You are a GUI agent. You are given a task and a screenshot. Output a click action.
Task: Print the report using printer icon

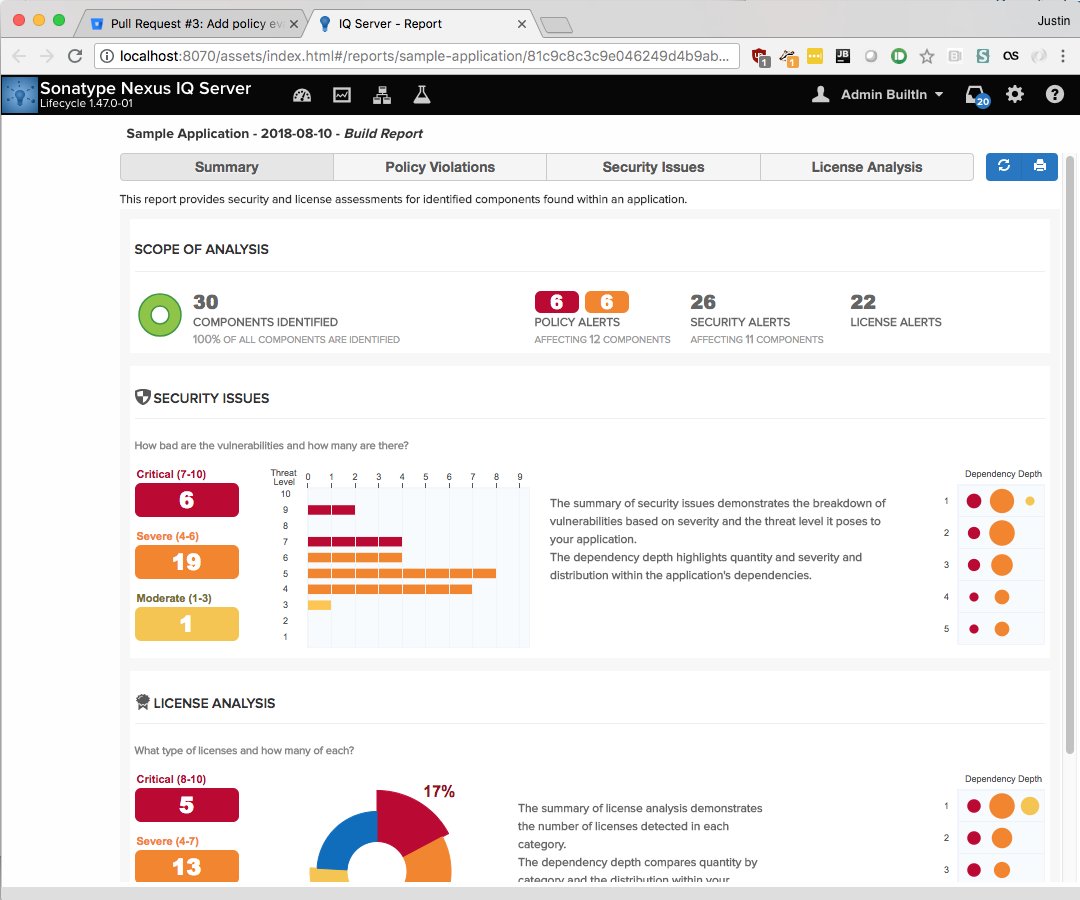[1039, 167]
